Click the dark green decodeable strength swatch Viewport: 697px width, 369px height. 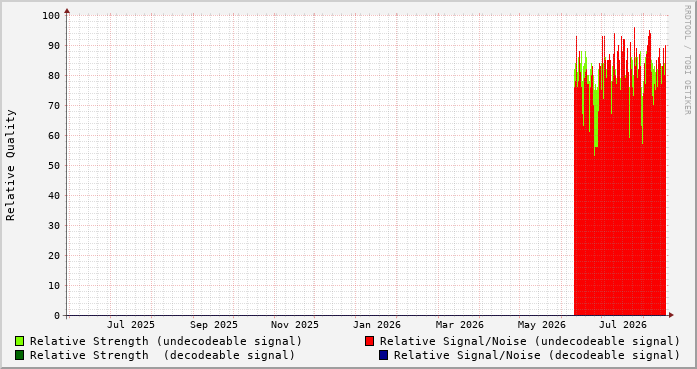click(20, 355)
